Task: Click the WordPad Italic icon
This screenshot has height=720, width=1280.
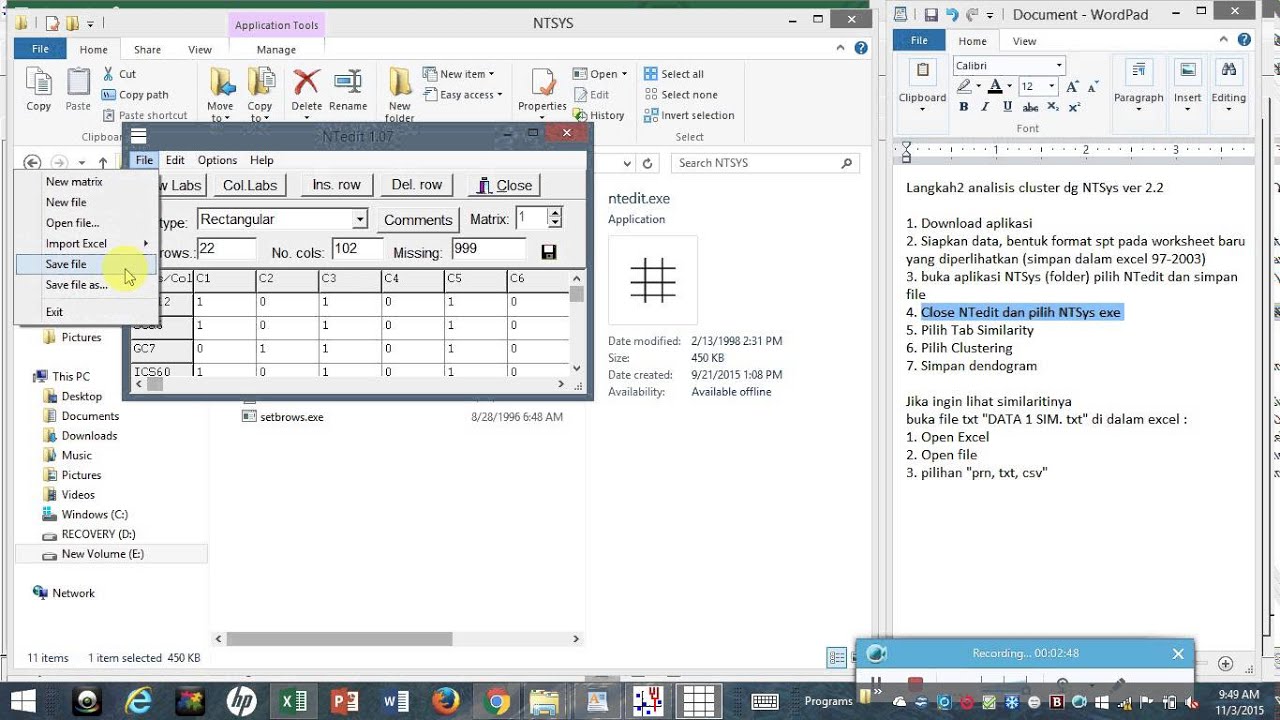Action: coord(985,107)
